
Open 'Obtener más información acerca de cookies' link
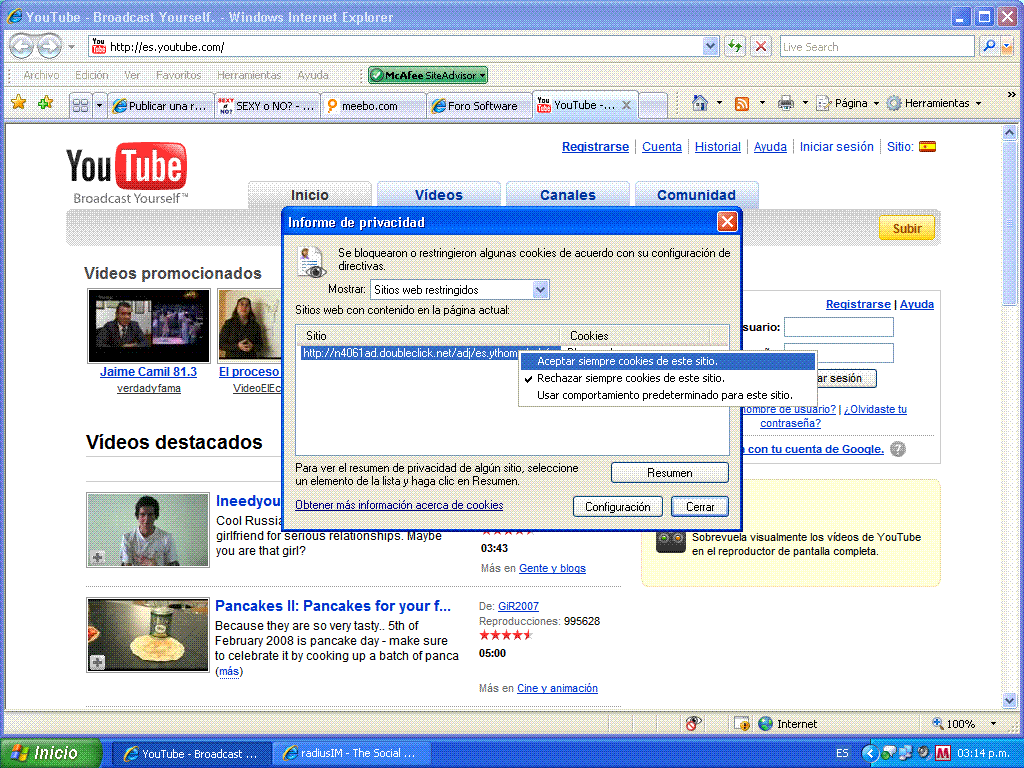pos(399,505)
